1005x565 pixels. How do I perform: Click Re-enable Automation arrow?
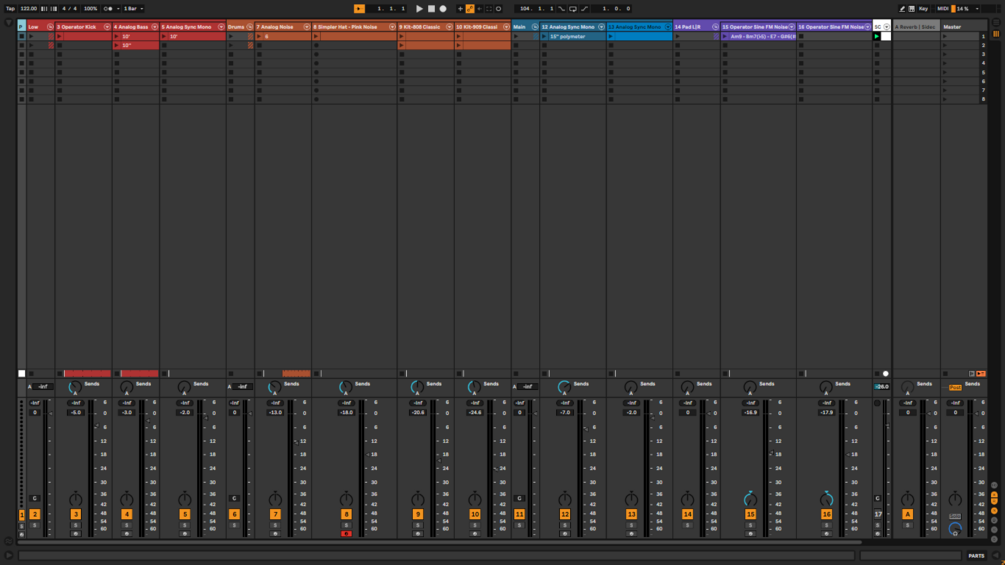click(479, 9)
